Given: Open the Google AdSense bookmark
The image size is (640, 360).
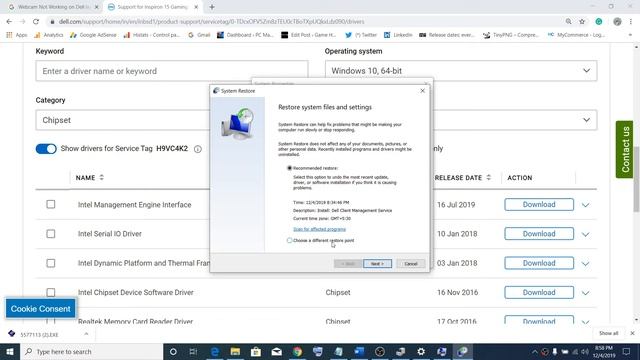Looking at the screenshot, I should coord(93,35).
